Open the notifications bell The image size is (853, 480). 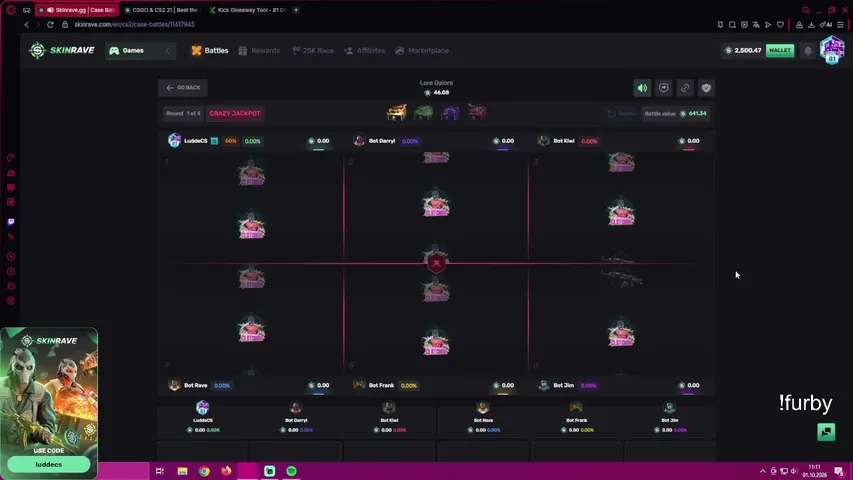coord(808,51)
